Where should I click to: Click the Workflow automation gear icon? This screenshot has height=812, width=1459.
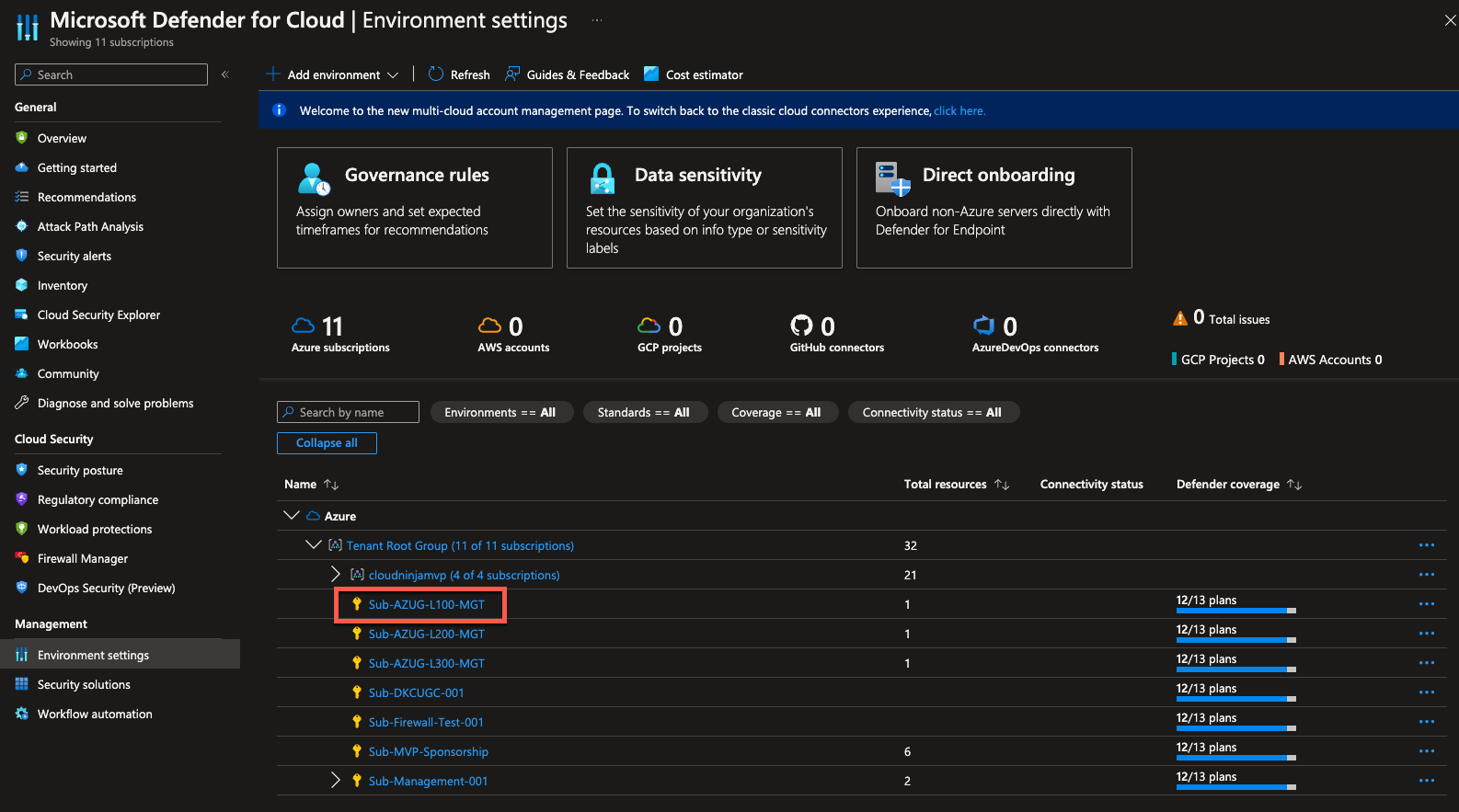22,714
